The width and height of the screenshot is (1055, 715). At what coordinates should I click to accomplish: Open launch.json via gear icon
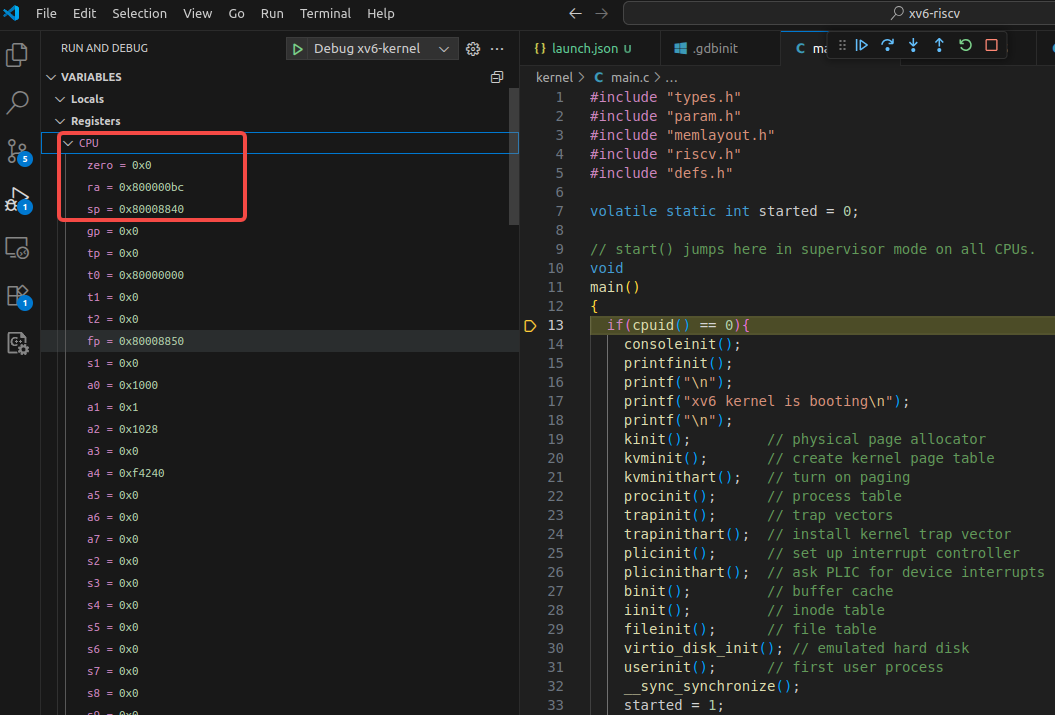(473, 48)
